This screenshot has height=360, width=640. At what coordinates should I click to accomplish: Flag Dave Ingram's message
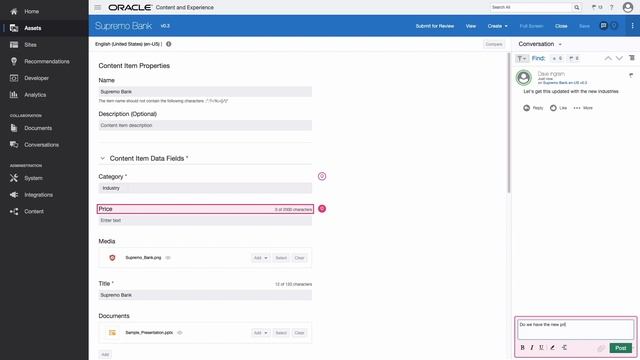631,75
